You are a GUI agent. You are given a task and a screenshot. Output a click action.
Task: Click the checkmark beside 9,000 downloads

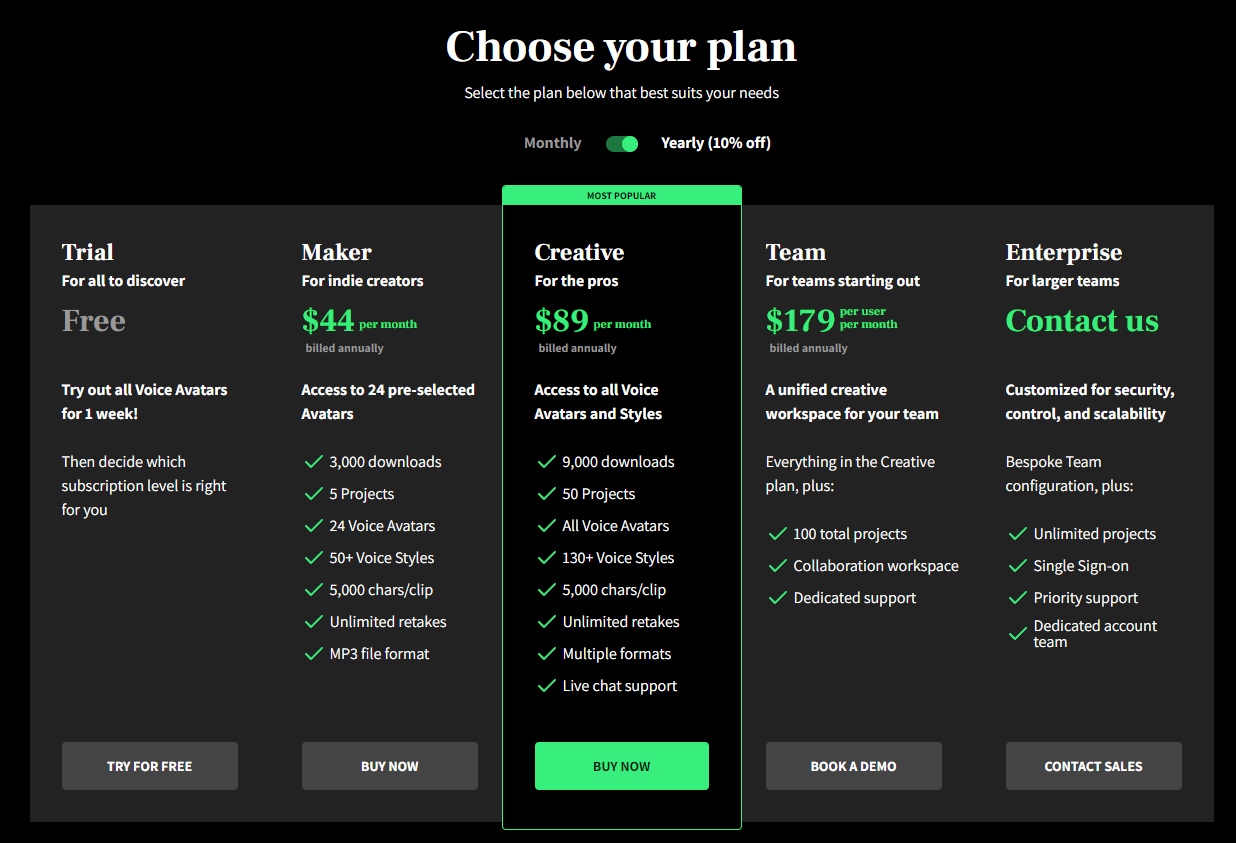[x=546, y=462]
